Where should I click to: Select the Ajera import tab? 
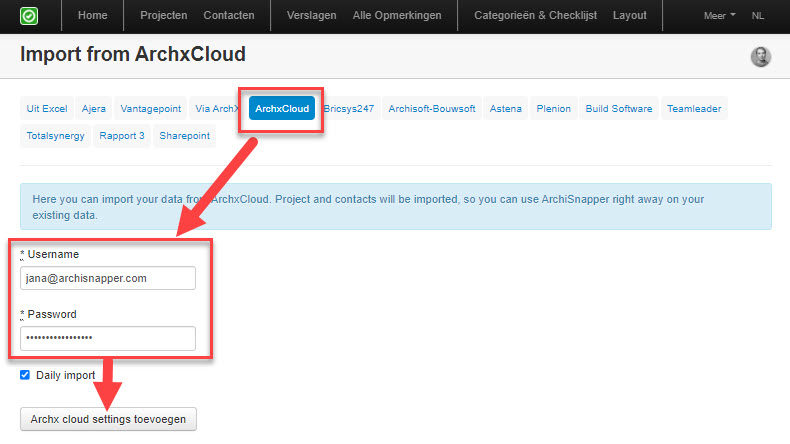[x=94, y=108]
